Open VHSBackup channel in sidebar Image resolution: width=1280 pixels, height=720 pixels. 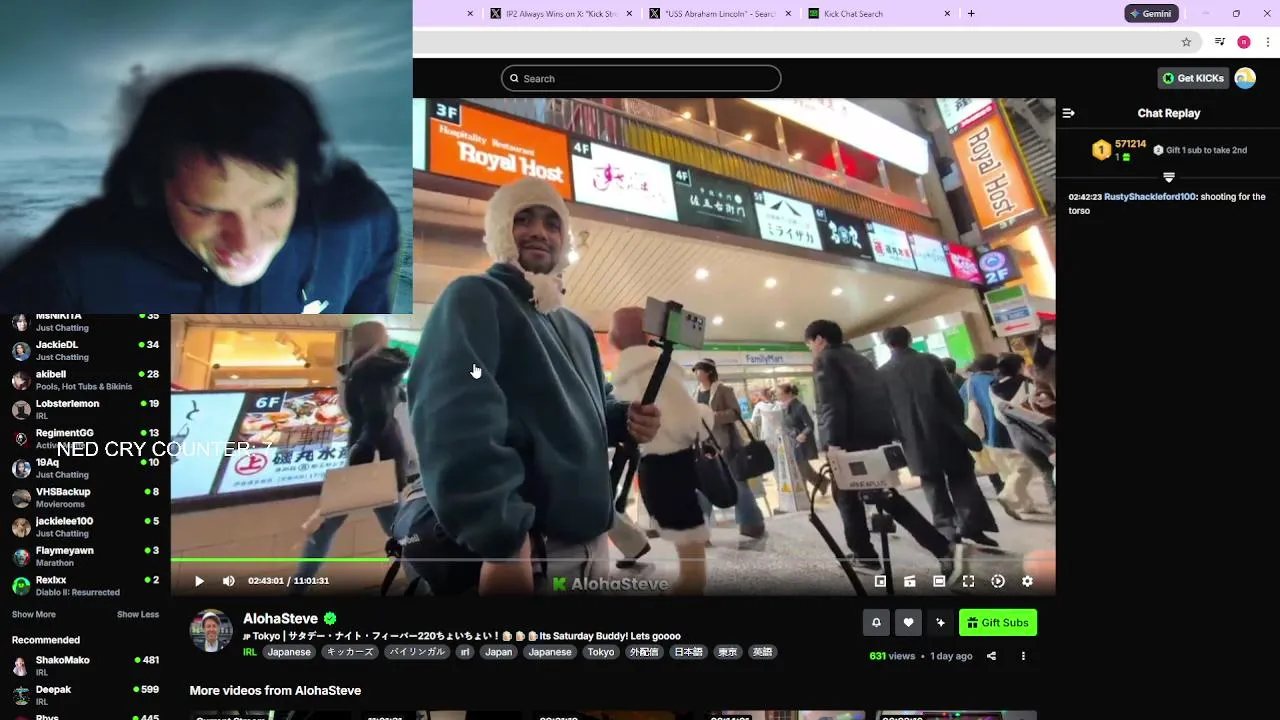[x=85, y=497]
